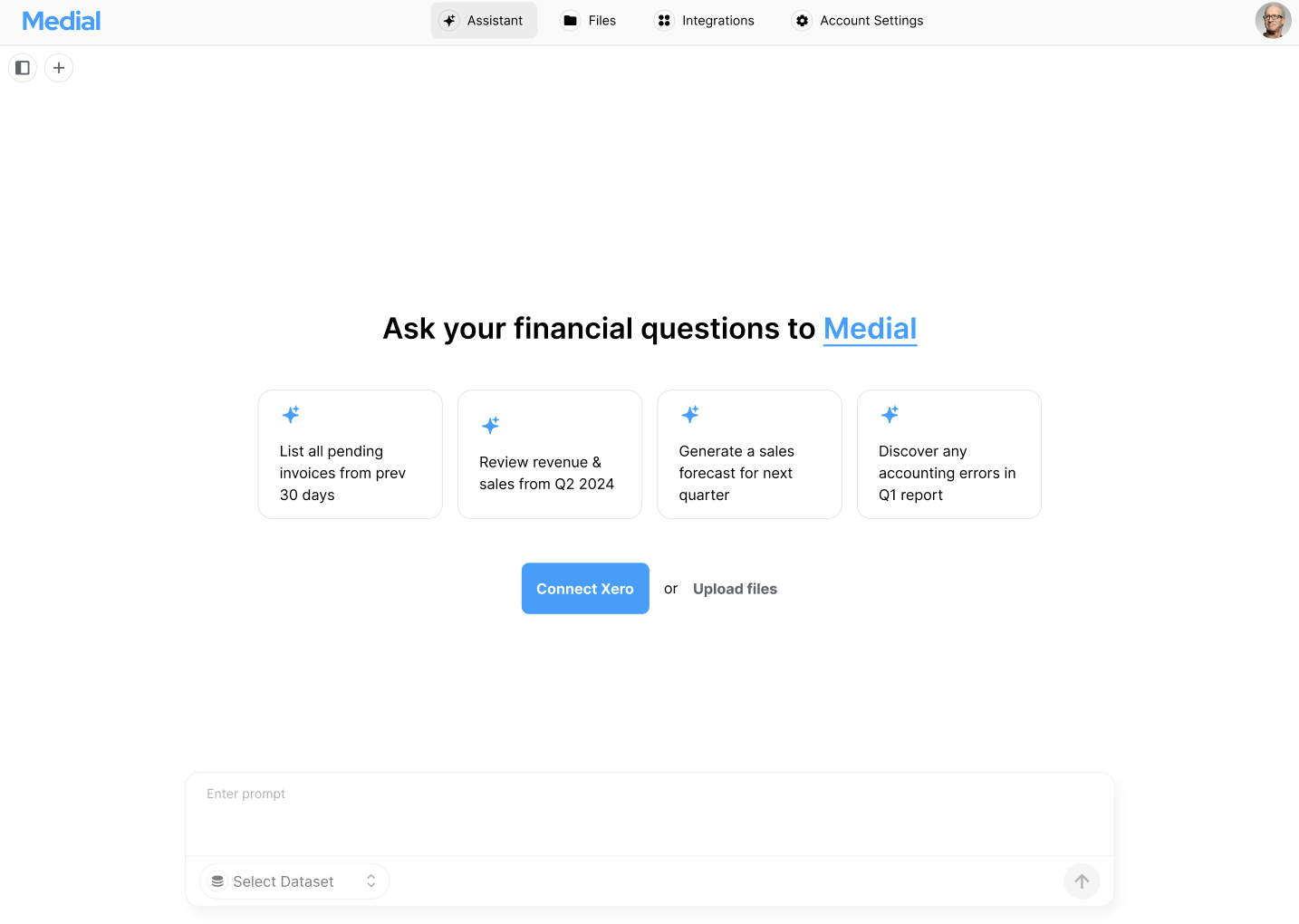
Task: Open Files using the folder icon
Action: 568,20
